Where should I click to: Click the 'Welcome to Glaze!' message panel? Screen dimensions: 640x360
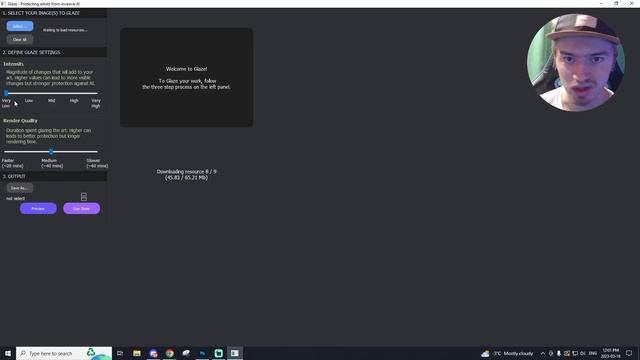(x=187, y=78)
